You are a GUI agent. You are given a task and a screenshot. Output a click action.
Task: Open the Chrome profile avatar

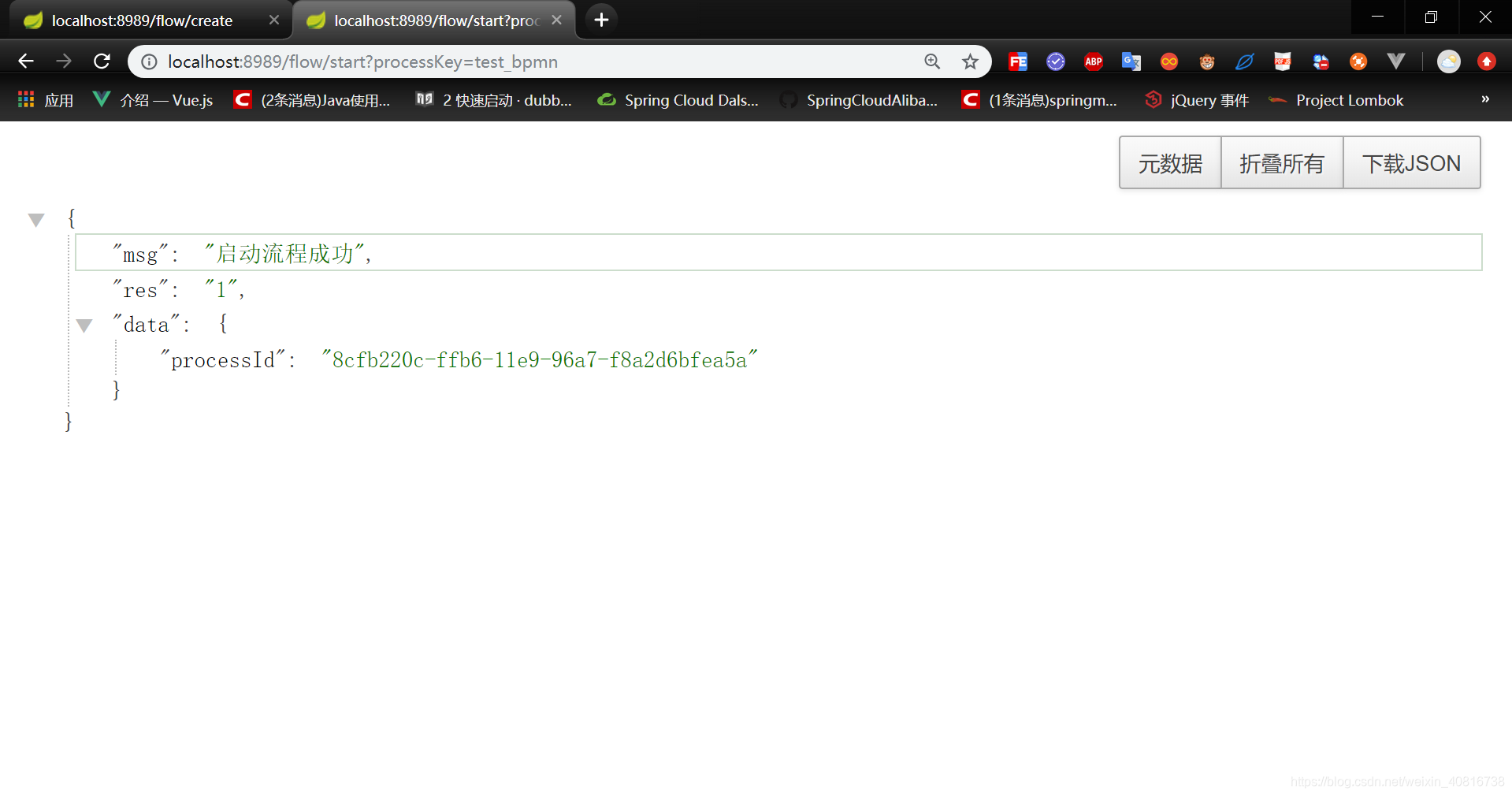tap(1449, 61)
